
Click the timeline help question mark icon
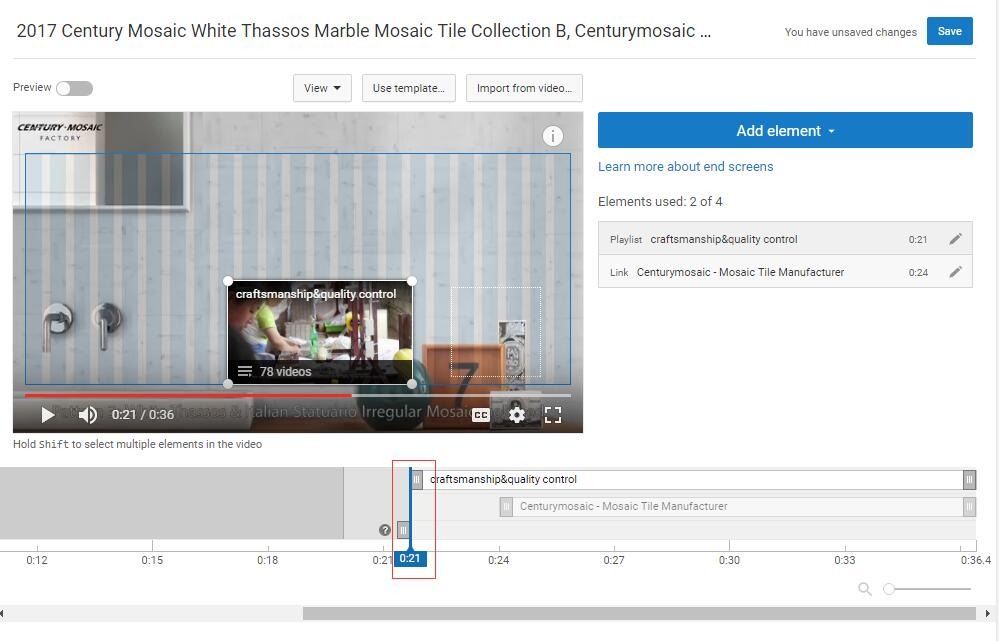[x=385, y=530]
